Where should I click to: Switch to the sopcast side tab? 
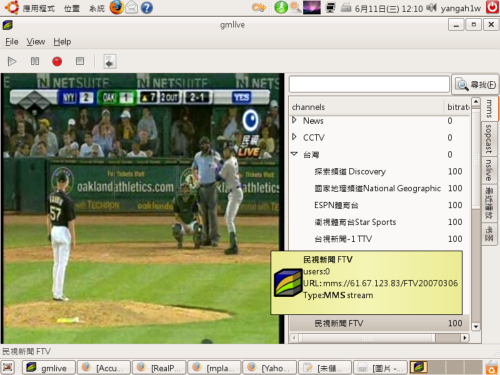(489, 138)
